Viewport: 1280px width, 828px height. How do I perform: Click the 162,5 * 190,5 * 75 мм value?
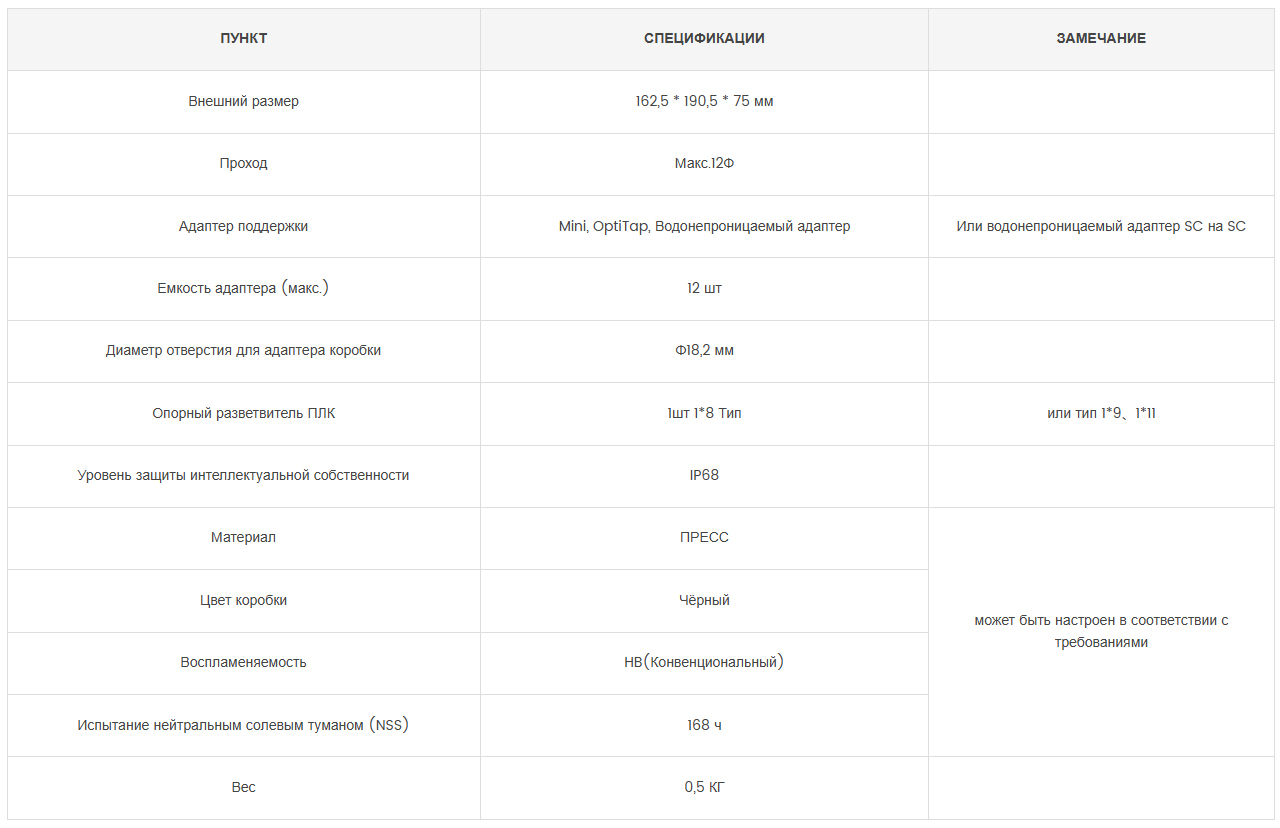[704, 101]
